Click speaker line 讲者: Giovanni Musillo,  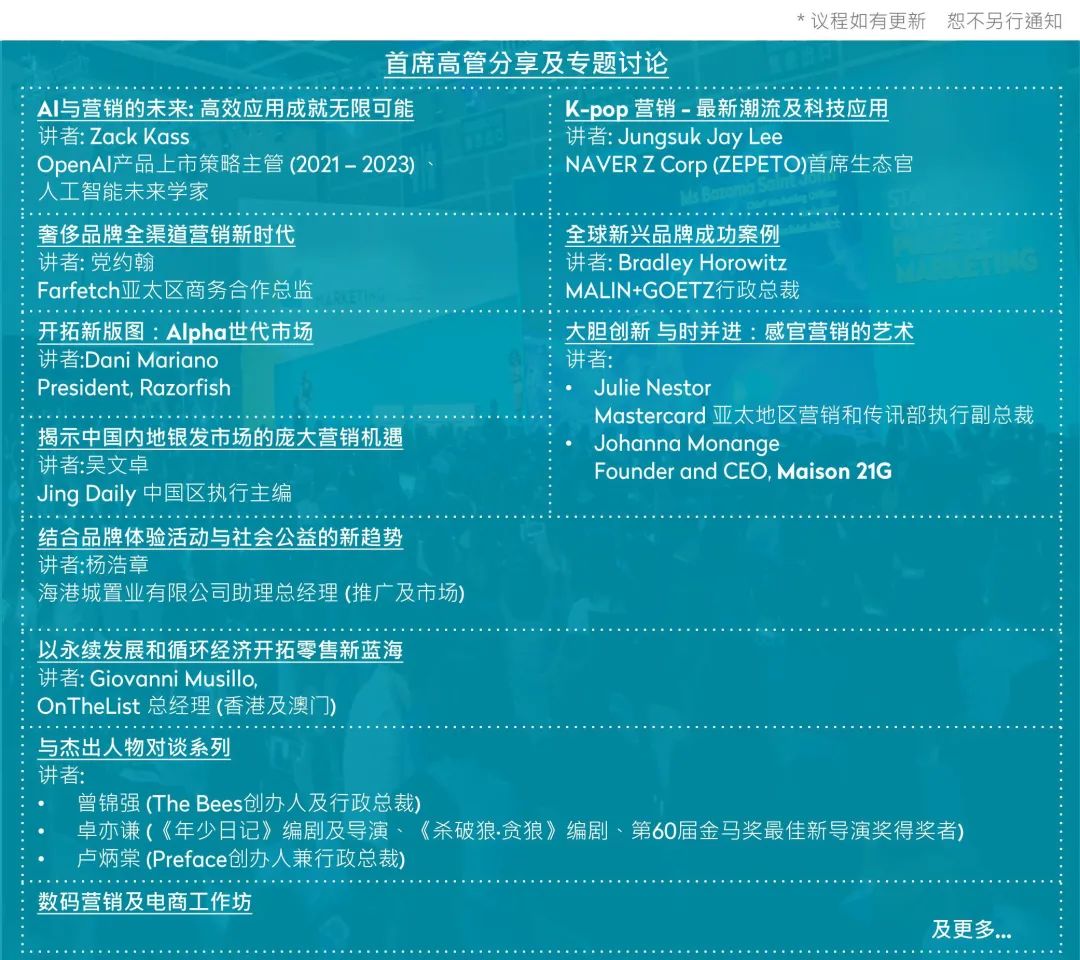148,678
